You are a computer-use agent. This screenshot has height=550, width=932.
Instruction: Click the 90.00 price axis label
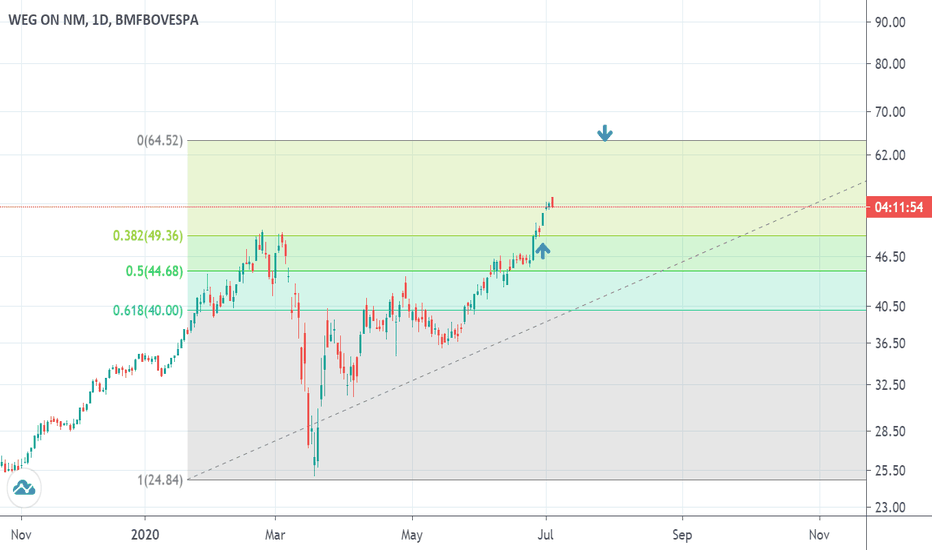890,22
